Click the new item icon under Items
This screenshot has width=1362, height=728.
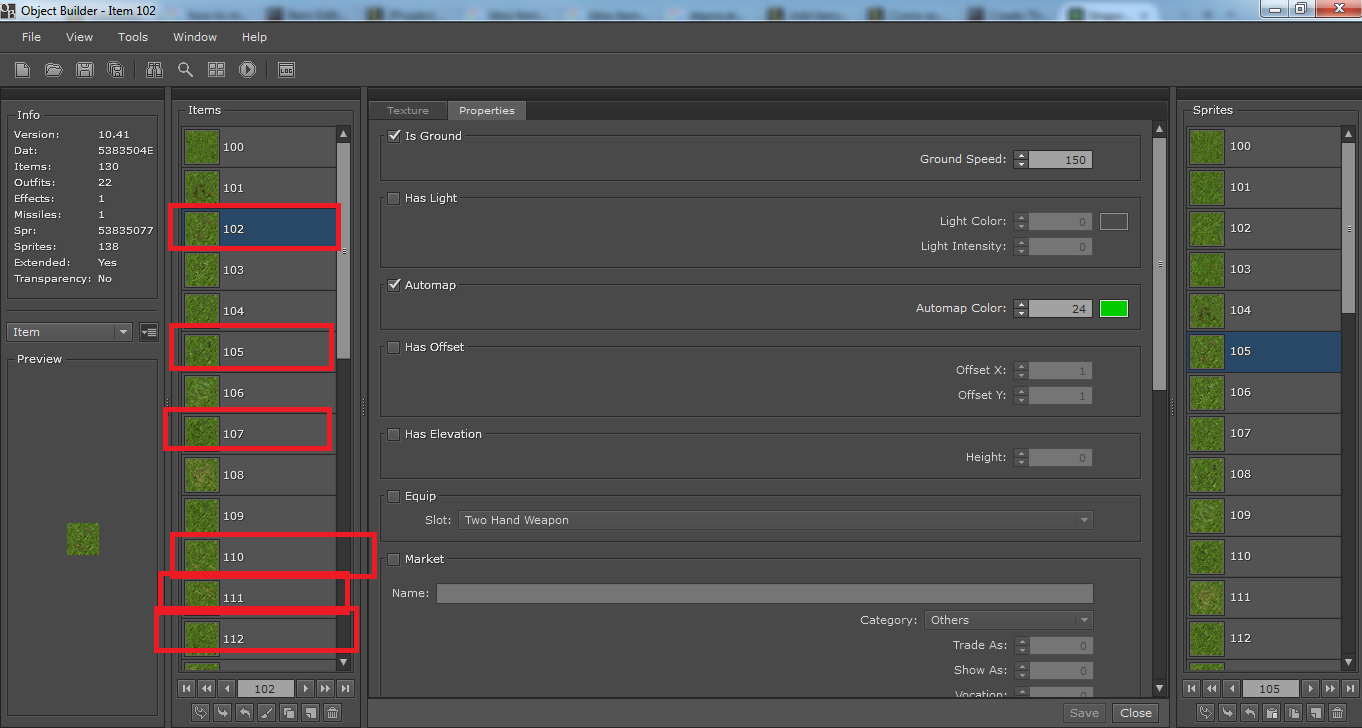(x=311, y=713)
